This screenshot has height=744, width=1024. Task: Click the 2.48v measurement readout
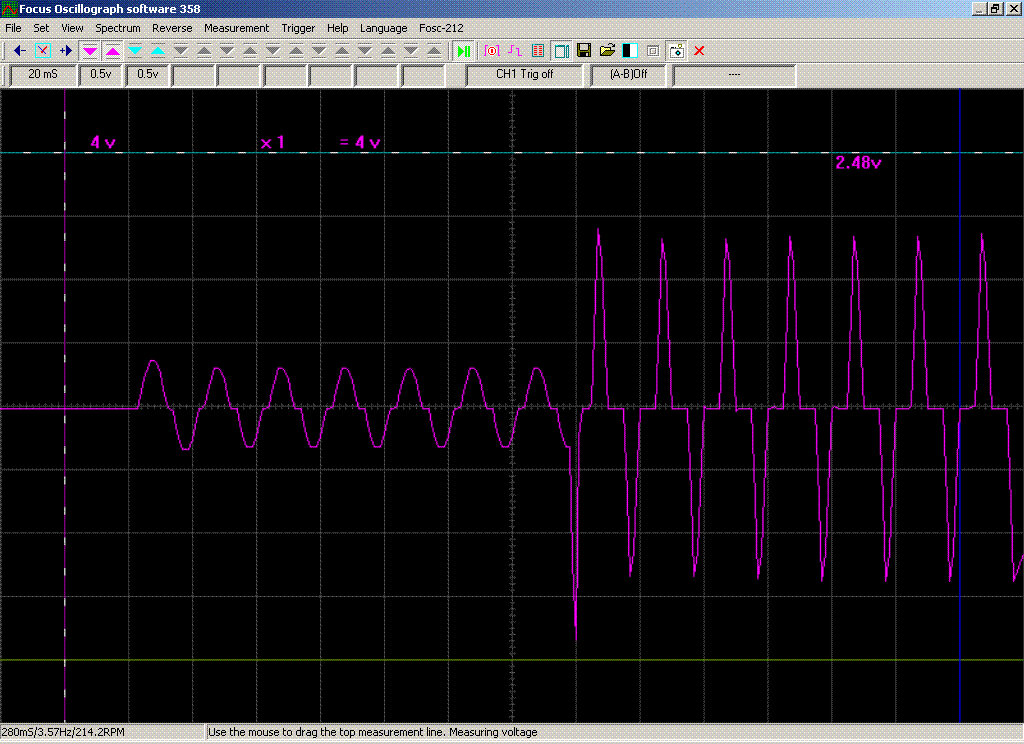pyautogui.click(x=858, y=163)
